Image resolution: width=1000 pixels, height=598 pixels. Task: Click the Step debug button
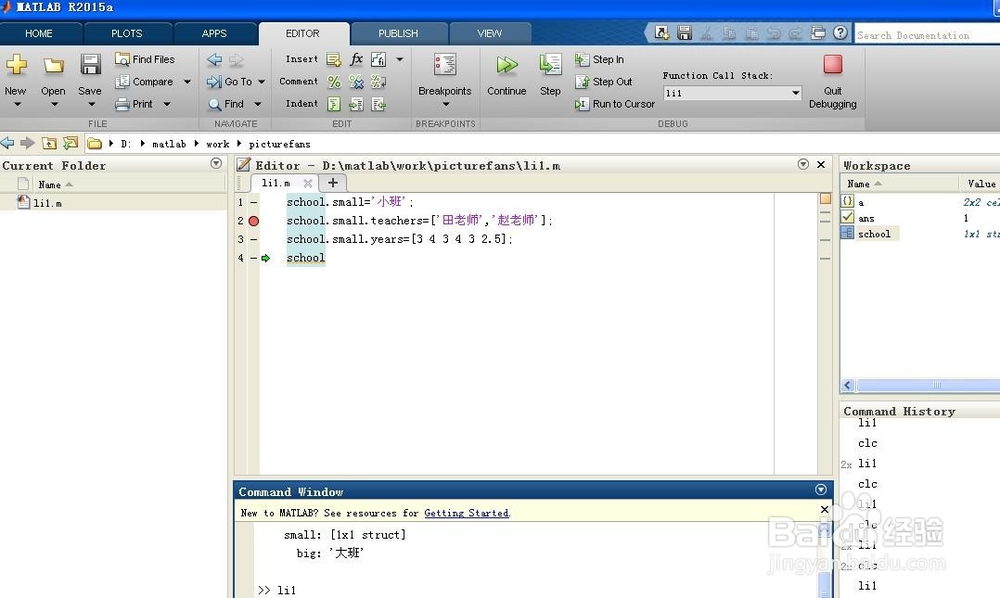tap(550, 75)
